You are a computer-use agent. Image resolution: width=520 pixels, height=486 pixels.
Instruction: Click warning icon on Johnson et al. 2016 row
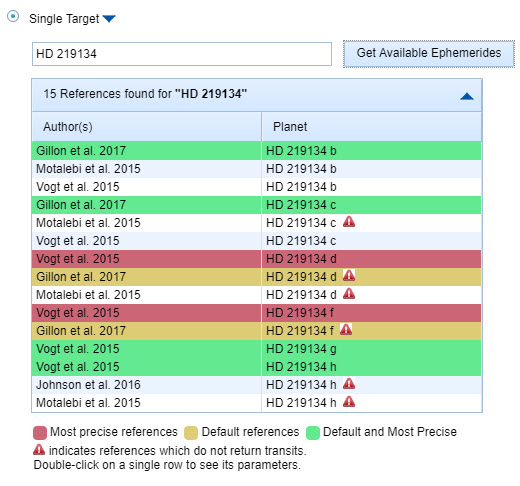click(349, 383)
